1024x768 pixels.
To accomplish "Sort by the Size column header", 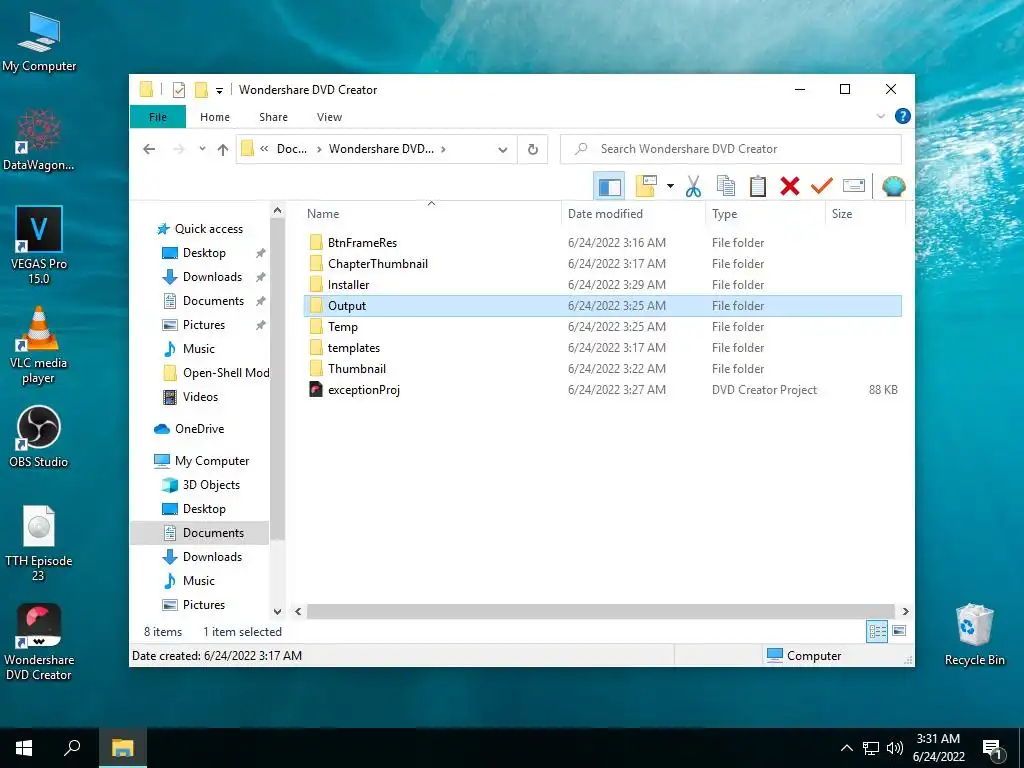I will [x=842, y=214].
